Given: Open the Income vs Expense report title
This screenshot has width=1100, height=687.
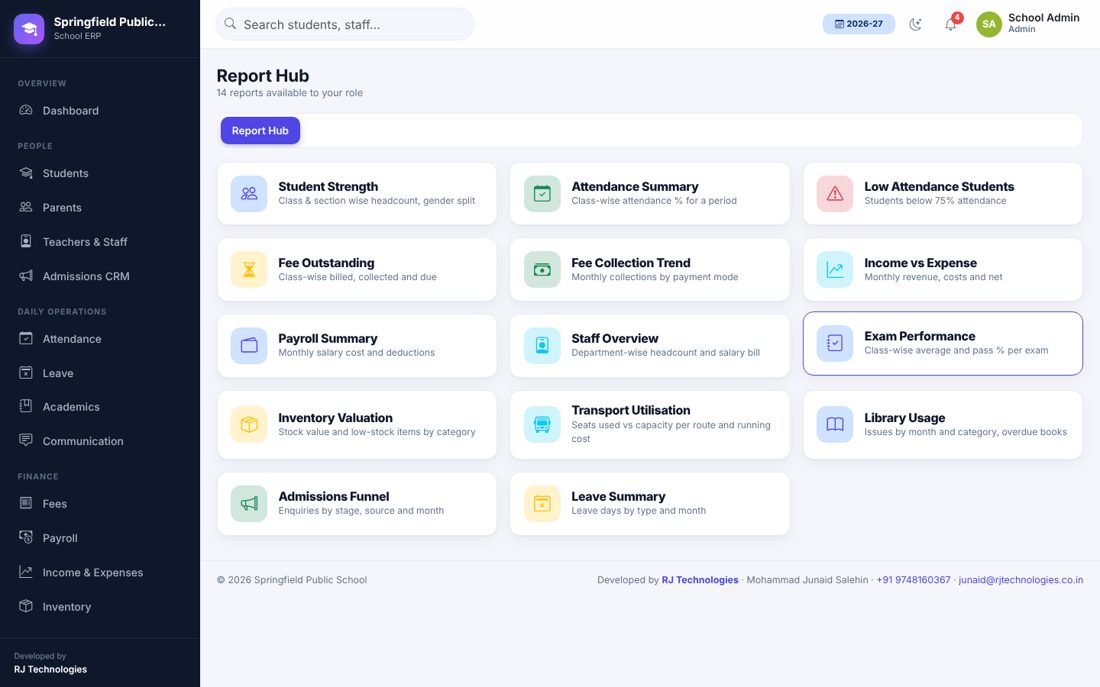Looking at the screenshot, I should tap(920, 262).
